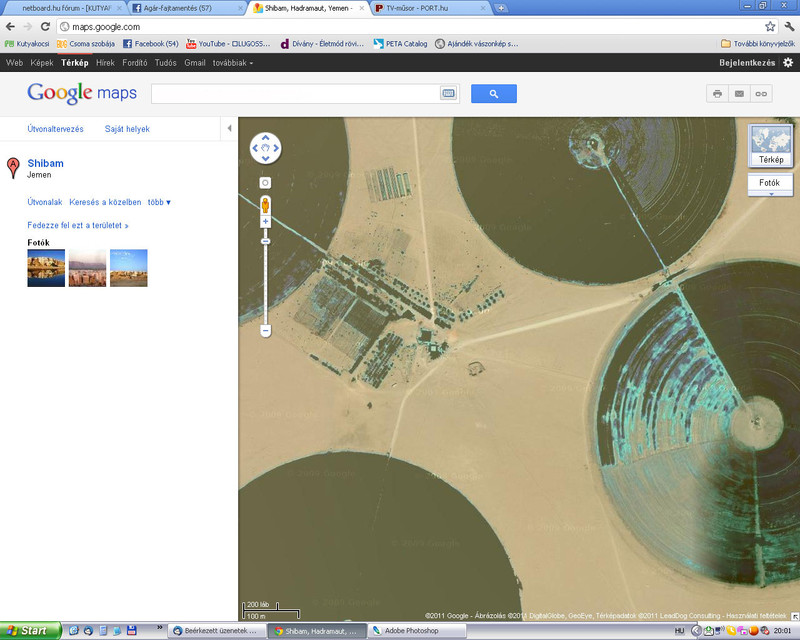Image resolution: width=800 pixels, height=640 pixels.
Task: Click the Shibam place link
Action: point(45,163)
